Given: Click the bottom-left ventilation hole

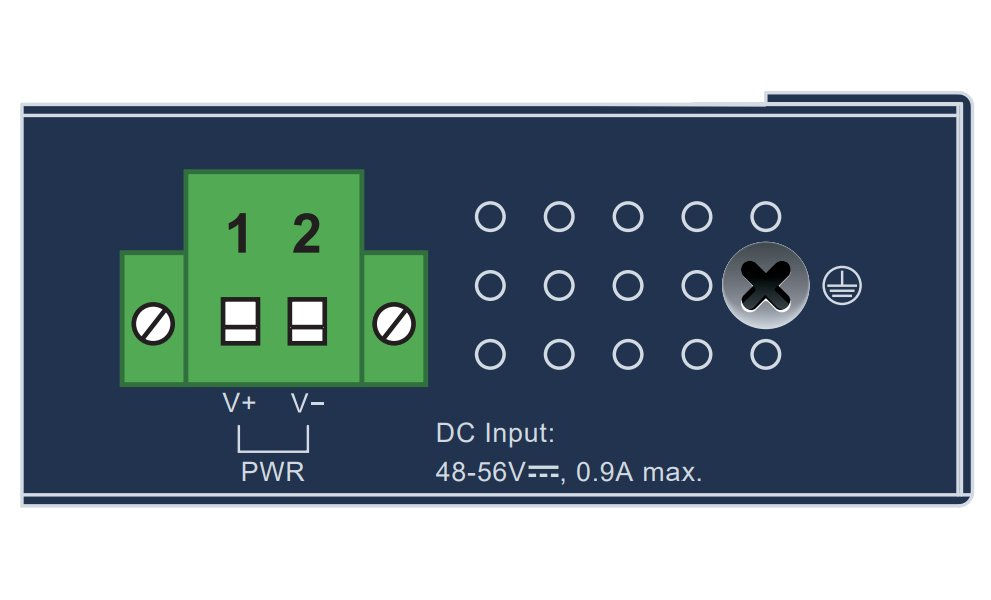Looking at the screenshot, I should coord(490,354).
